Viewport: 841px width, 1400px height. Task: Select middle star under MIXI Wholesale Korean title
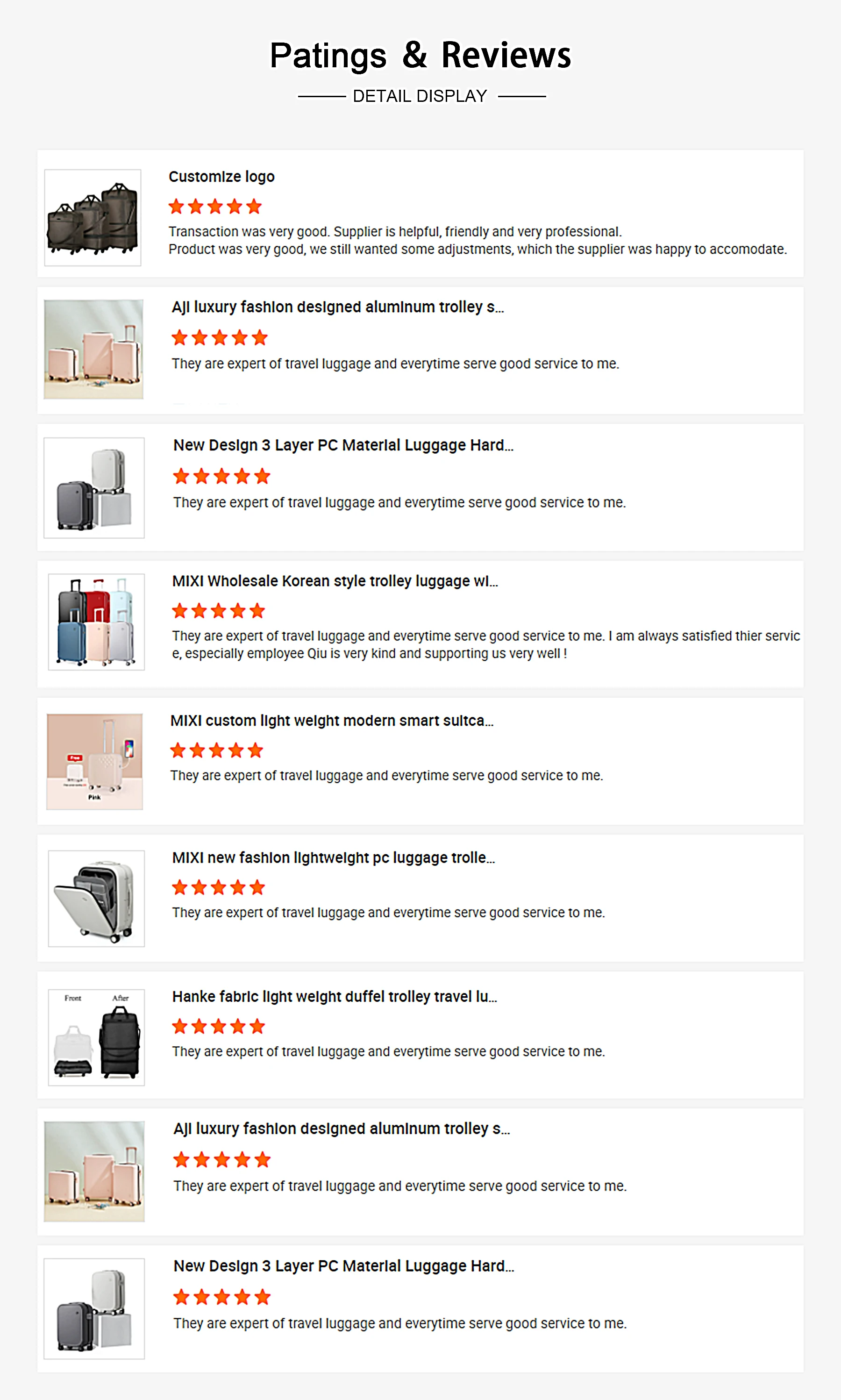(218, 611)
